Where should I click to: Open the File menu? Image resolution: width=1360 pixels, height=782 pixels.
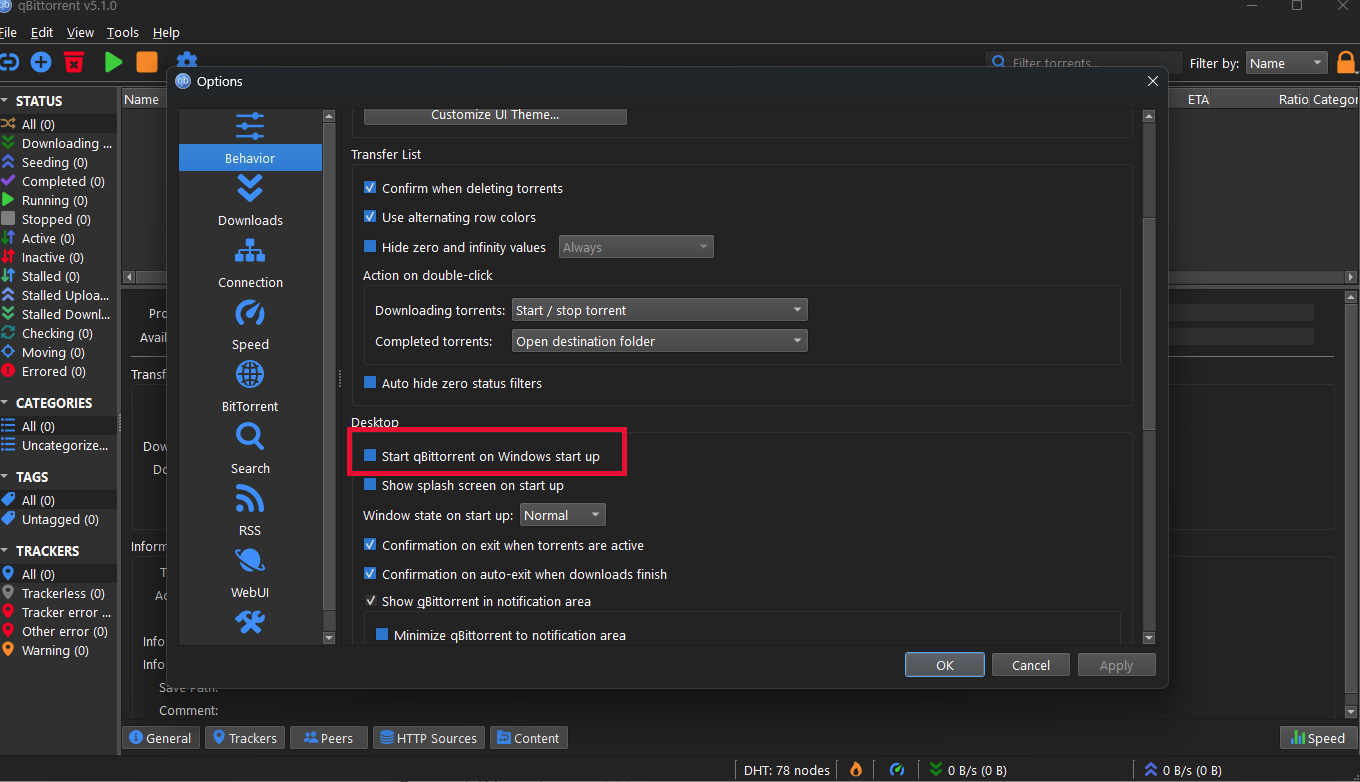pyautogui.click(x=8, y=33)
